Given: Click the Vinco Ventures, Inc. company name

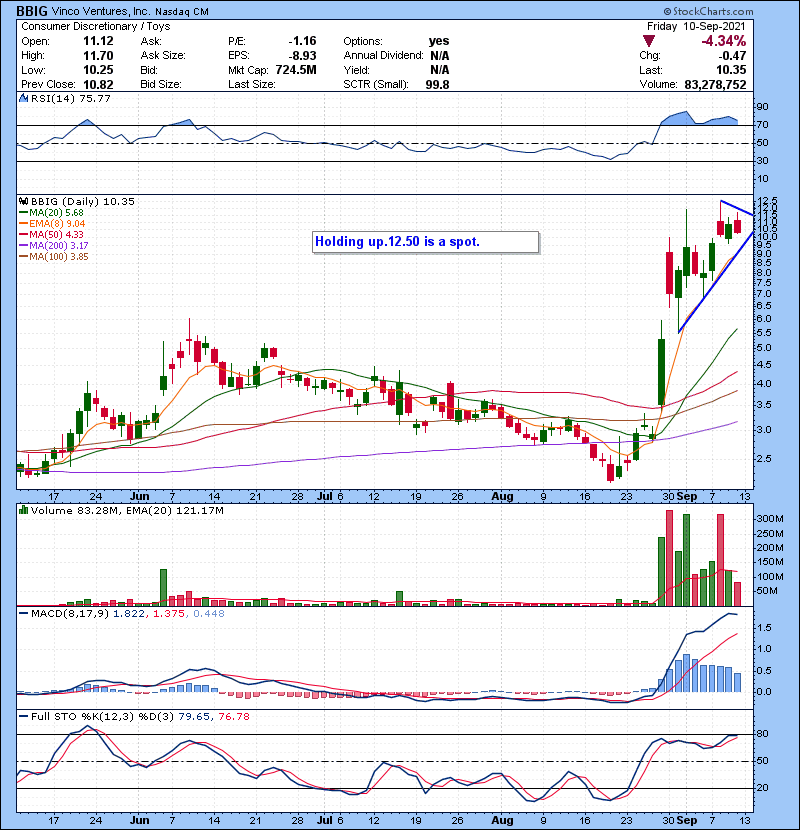Looking at the screenshot, I should [x=101, y=11].
